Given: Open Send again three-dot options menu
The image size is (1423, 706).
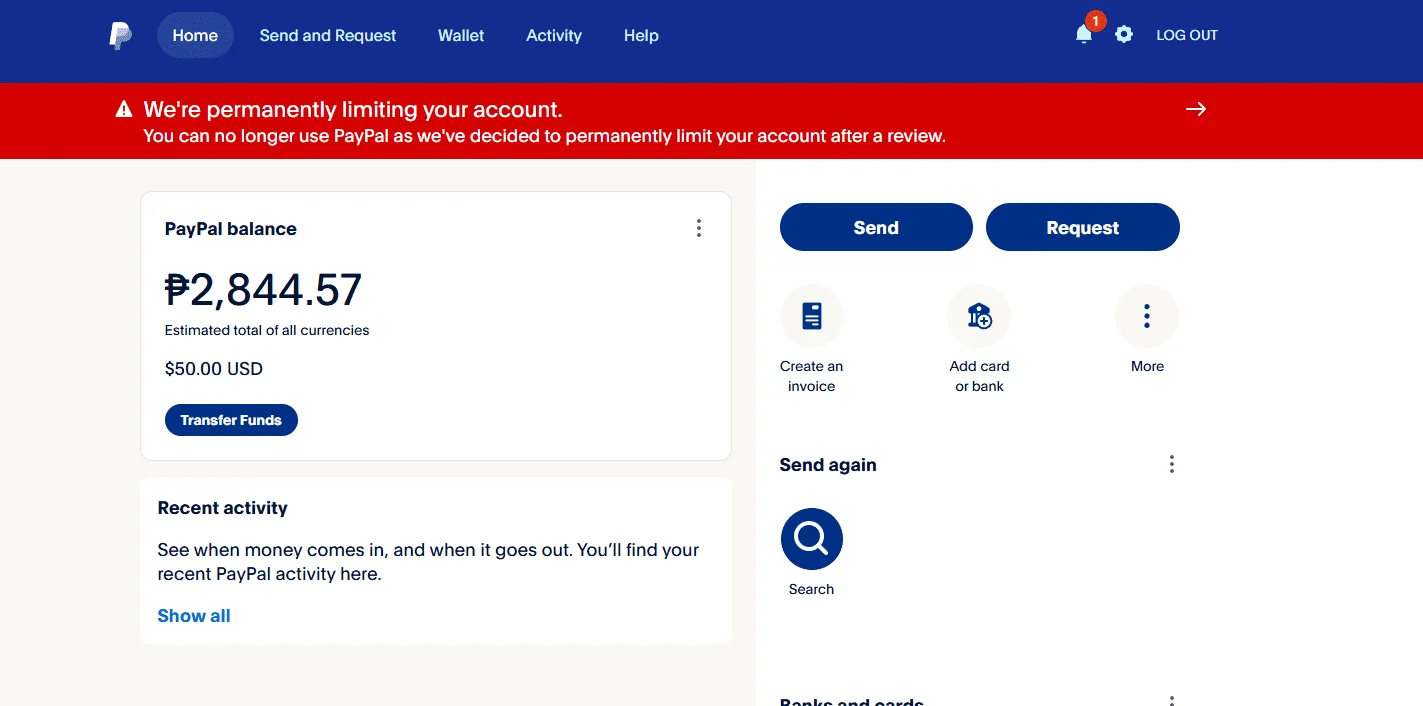Looking at the screenshot, I should click(1172, 464).
